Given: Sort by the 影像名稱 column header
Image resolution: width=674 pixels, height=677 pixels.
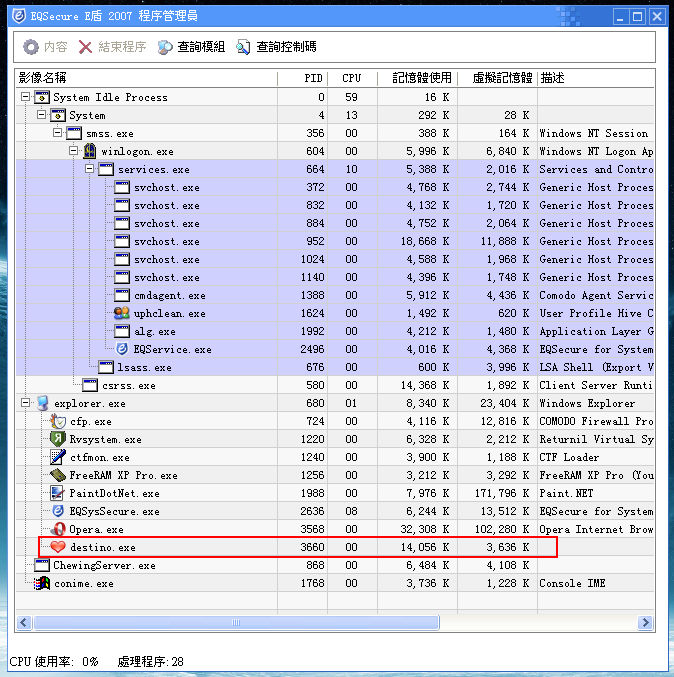Looking at the screenshot, I should click(147, 78).
